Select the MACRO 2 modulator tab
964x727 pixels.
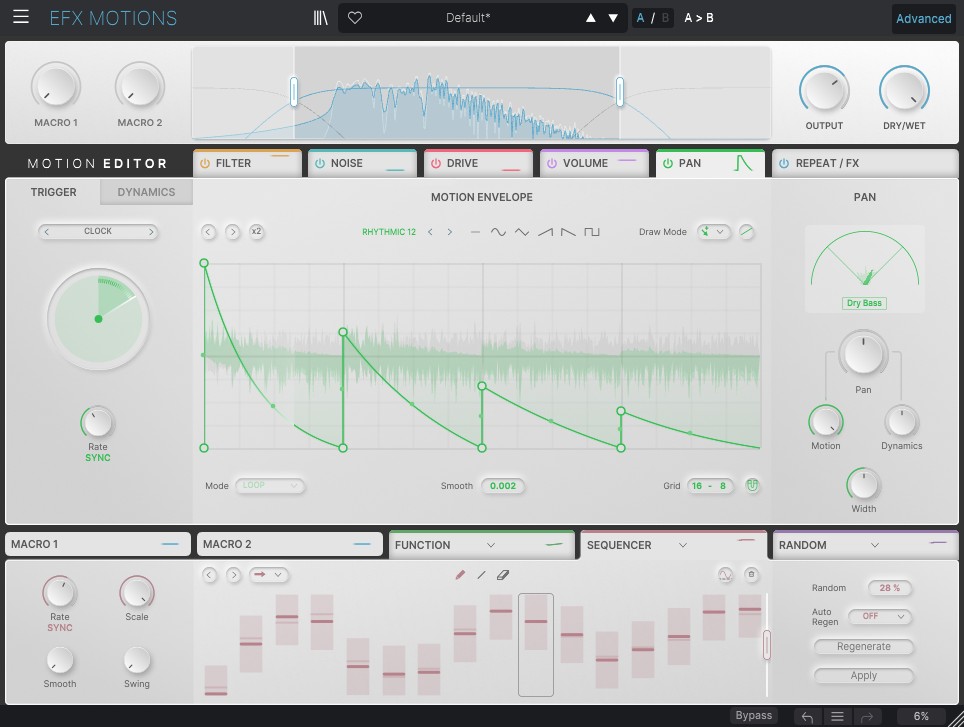tap(290, 544)
